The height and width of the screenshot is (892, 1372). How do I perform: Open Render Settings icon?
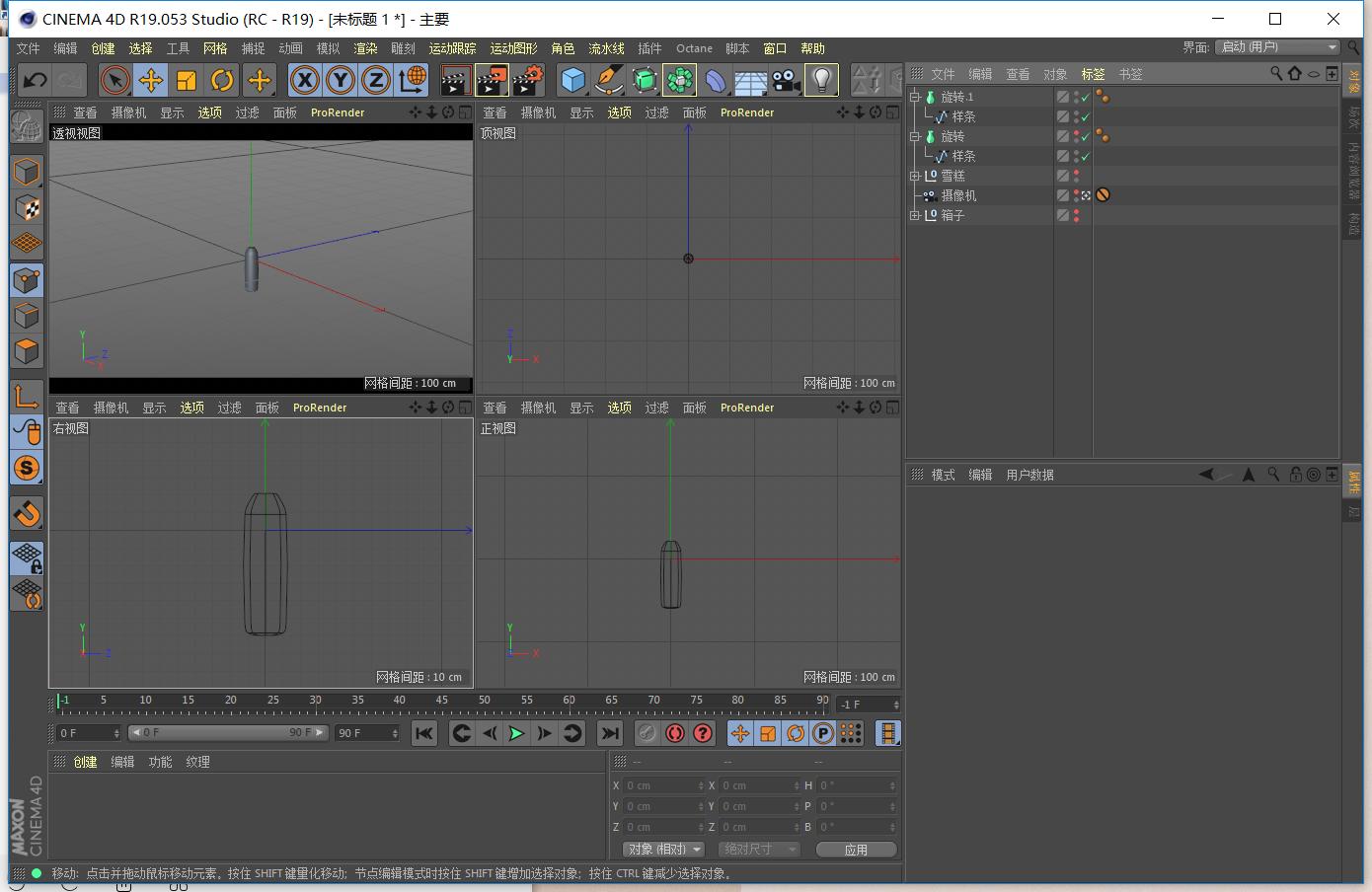click(528, 80)
